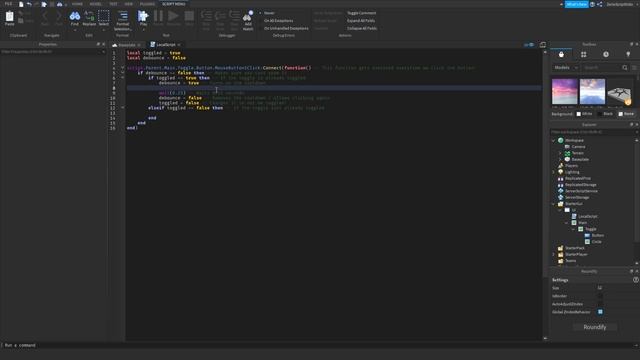Open the FILE menu
This screenshot has width=640, height=360.
[8, 4]
